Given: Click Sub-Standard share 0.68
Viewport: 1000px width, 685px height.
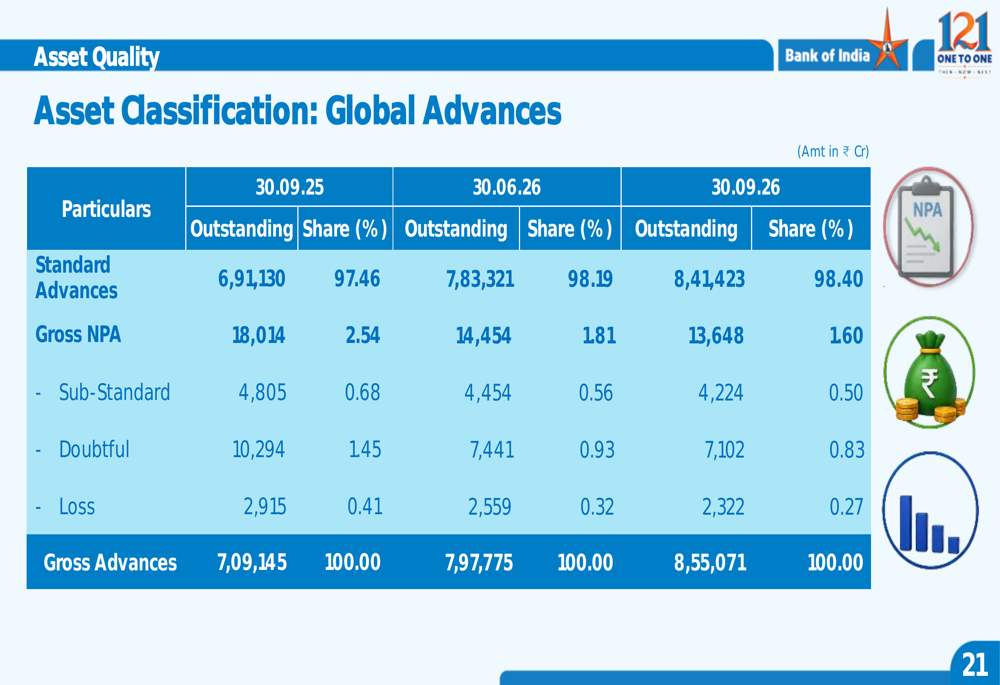Looking at the screenshot, I should tap(362, 393).
